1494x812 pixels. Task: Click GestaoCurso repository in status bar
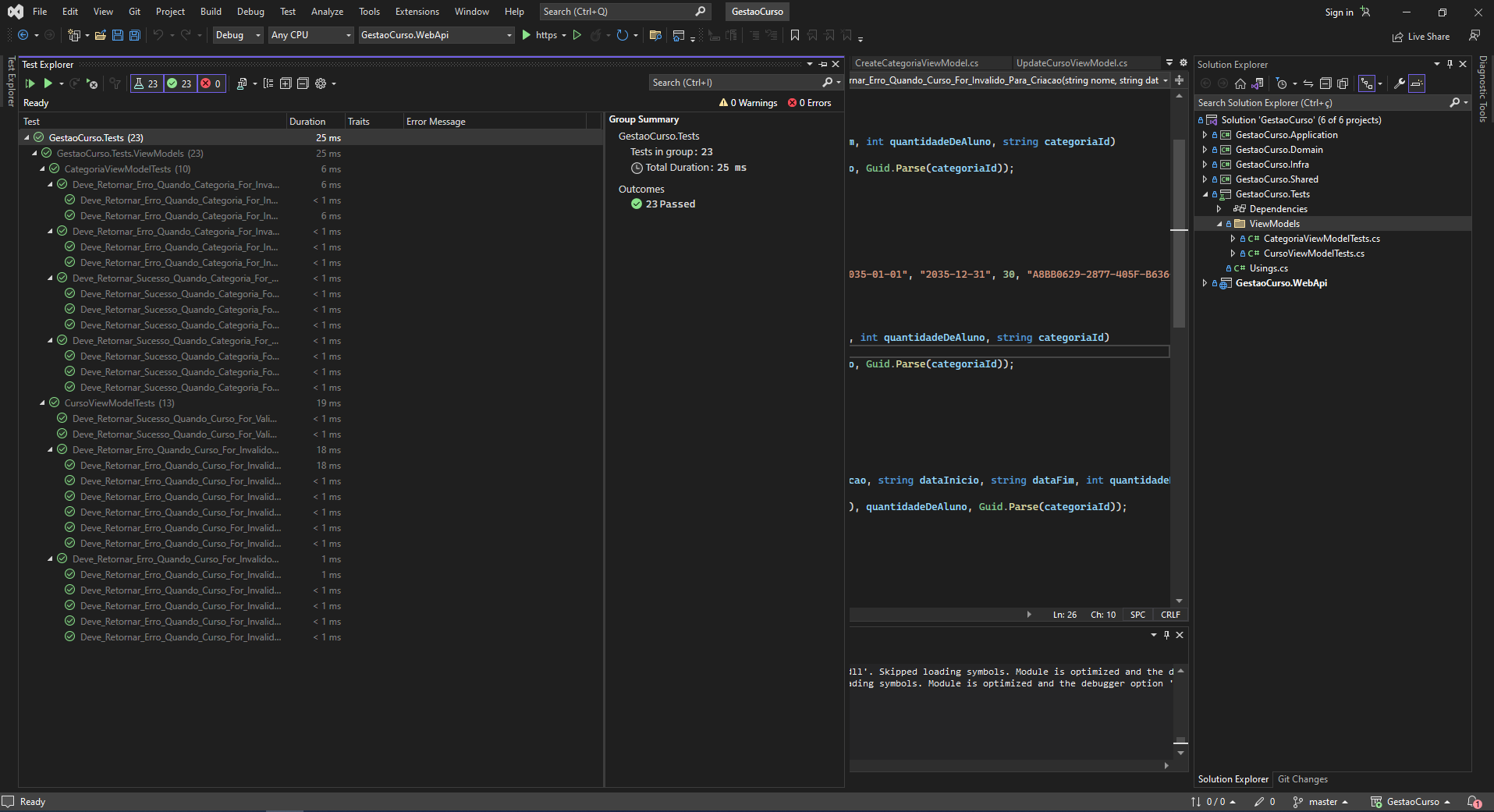(1411, 802)
